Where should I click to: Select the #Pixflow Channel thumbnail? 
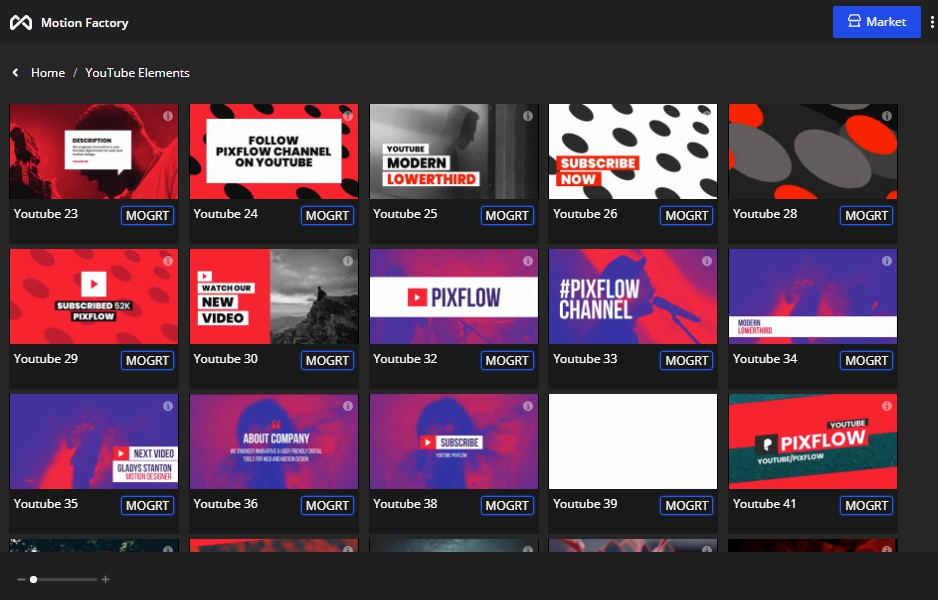[x=633, y=297]
